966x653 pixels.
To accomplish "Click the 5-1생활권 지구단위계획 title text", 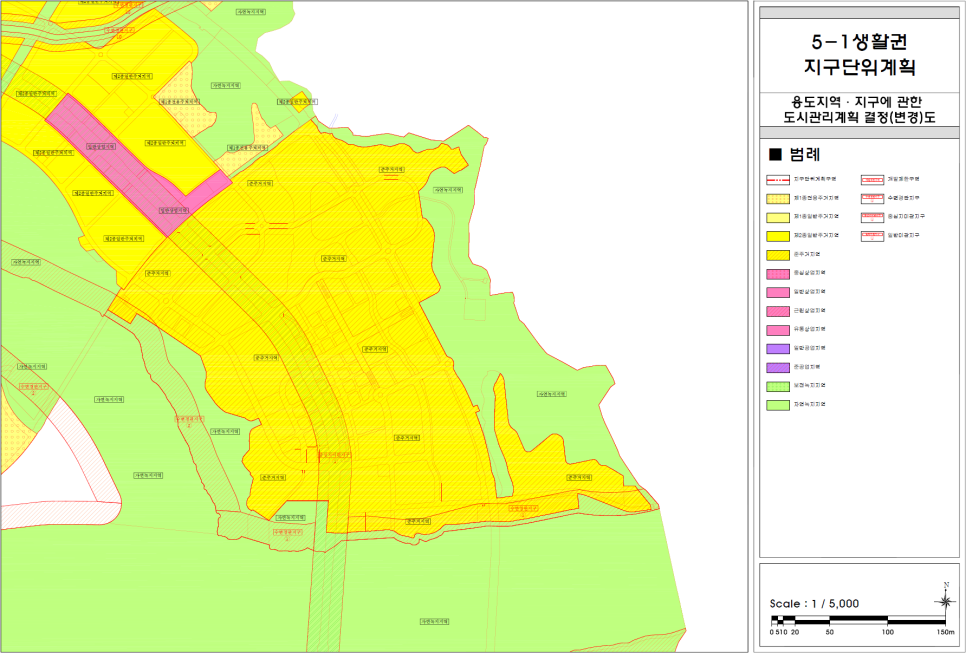I will click(859, 54).
